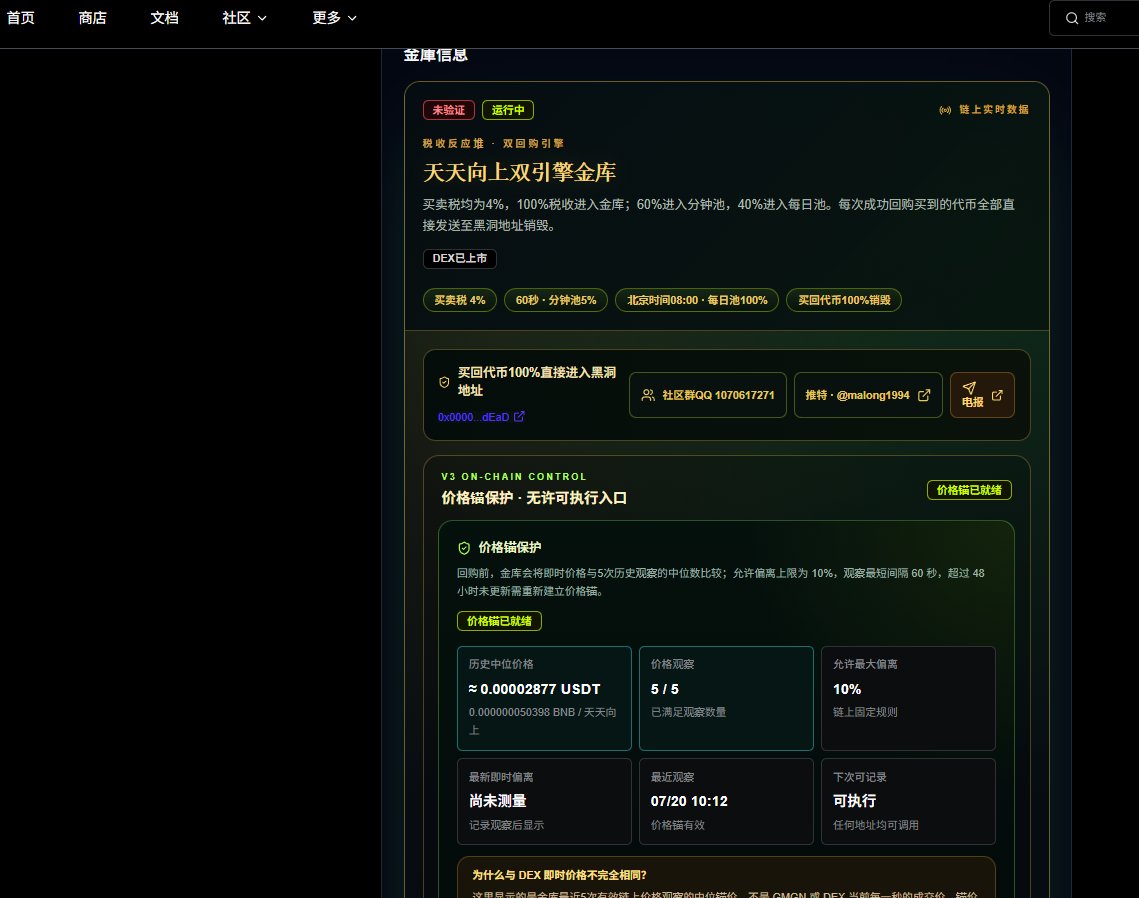Click the 税收反应堆 · 双回购引擎 subtitle
The width and height of the screenshot is (1139, 898).
click(x=493, y=143)
